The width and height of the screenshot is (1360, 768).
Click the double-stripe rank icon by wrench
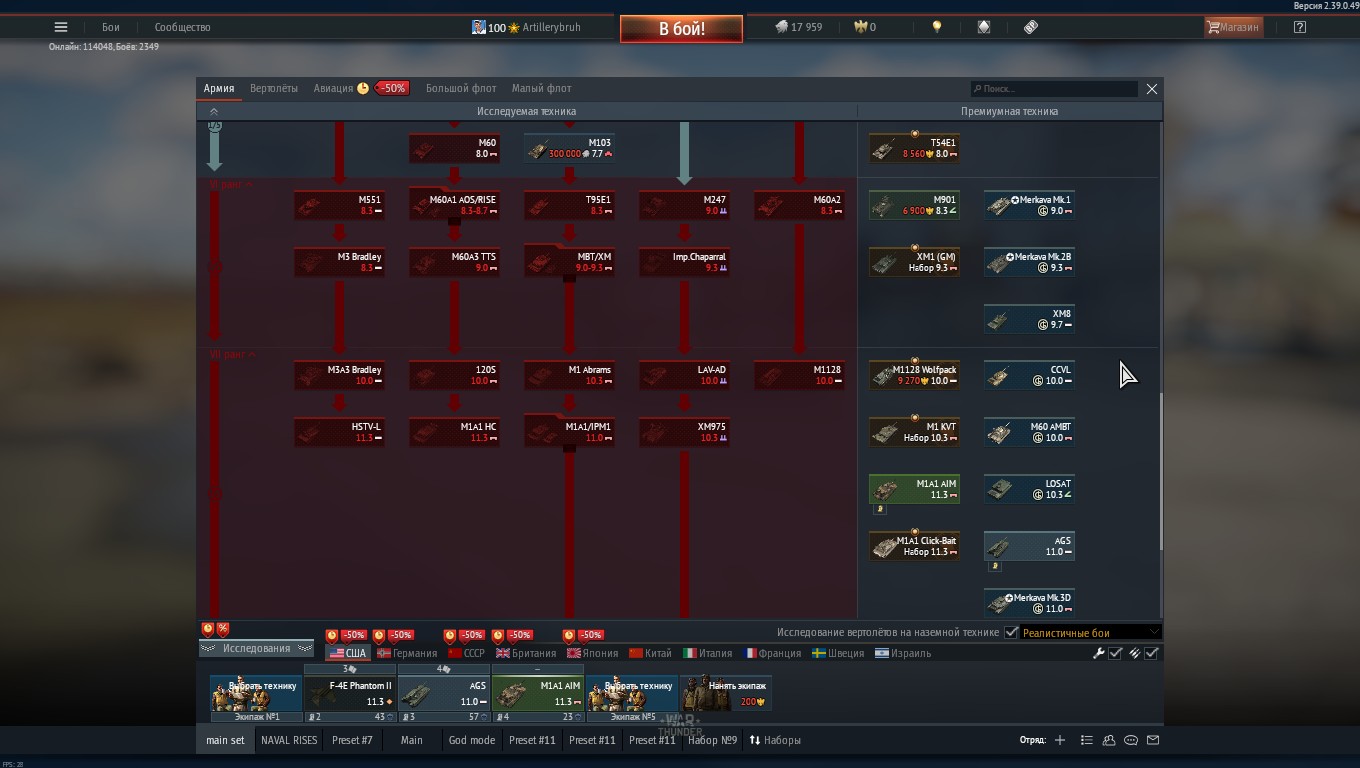click(1134, 653)
